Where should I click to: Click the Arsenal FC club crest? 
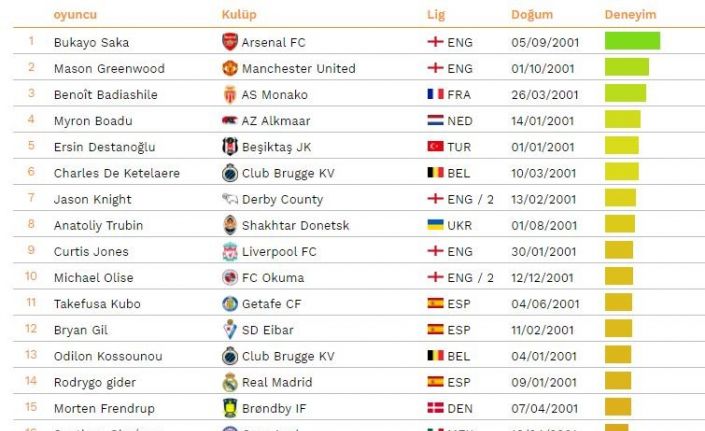point(230,42)
